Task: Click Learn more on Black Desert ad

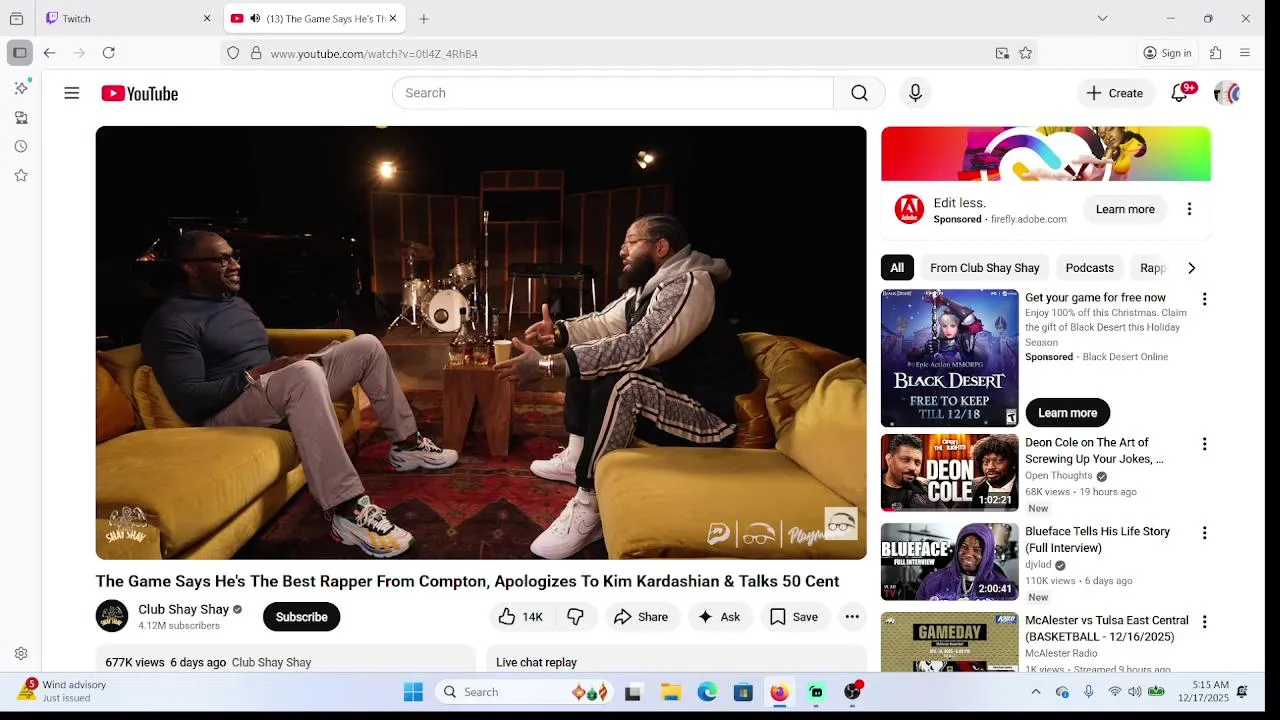Action: pyautogui.click(x=1067, y=413)
